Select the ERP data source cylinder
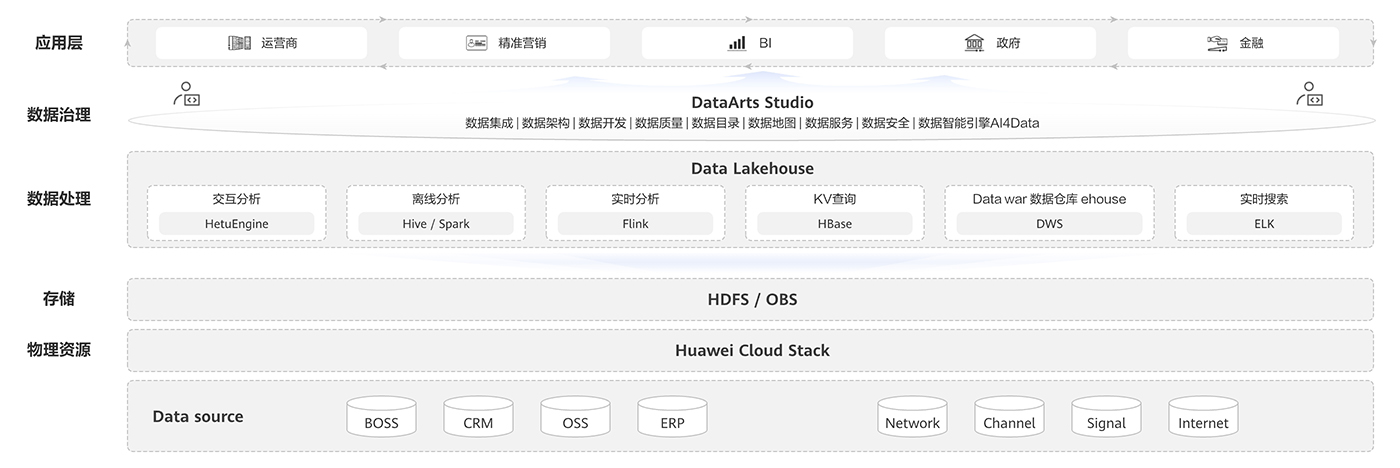The height and width of the screenshot is (468, 1400). click(672, 417)
